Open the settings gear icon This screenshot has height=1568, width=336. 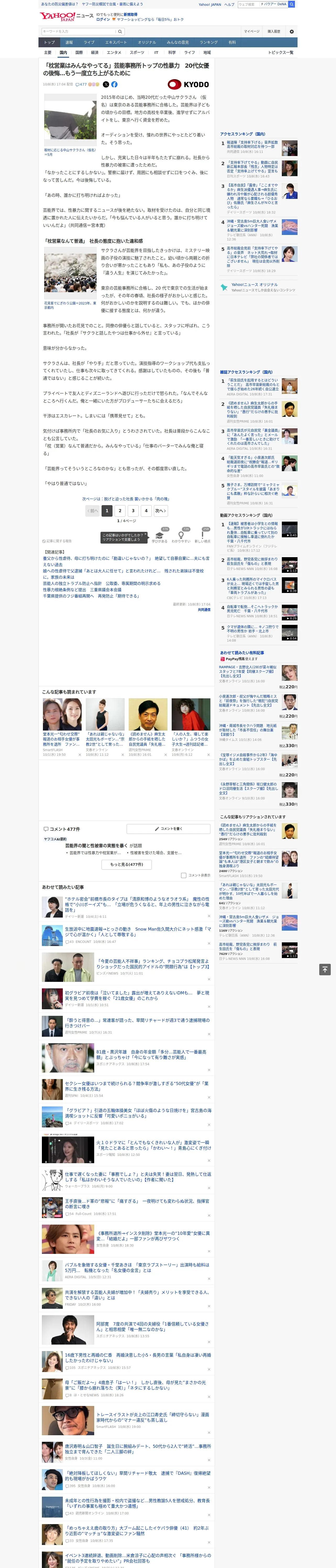click(x=292, y=32)
